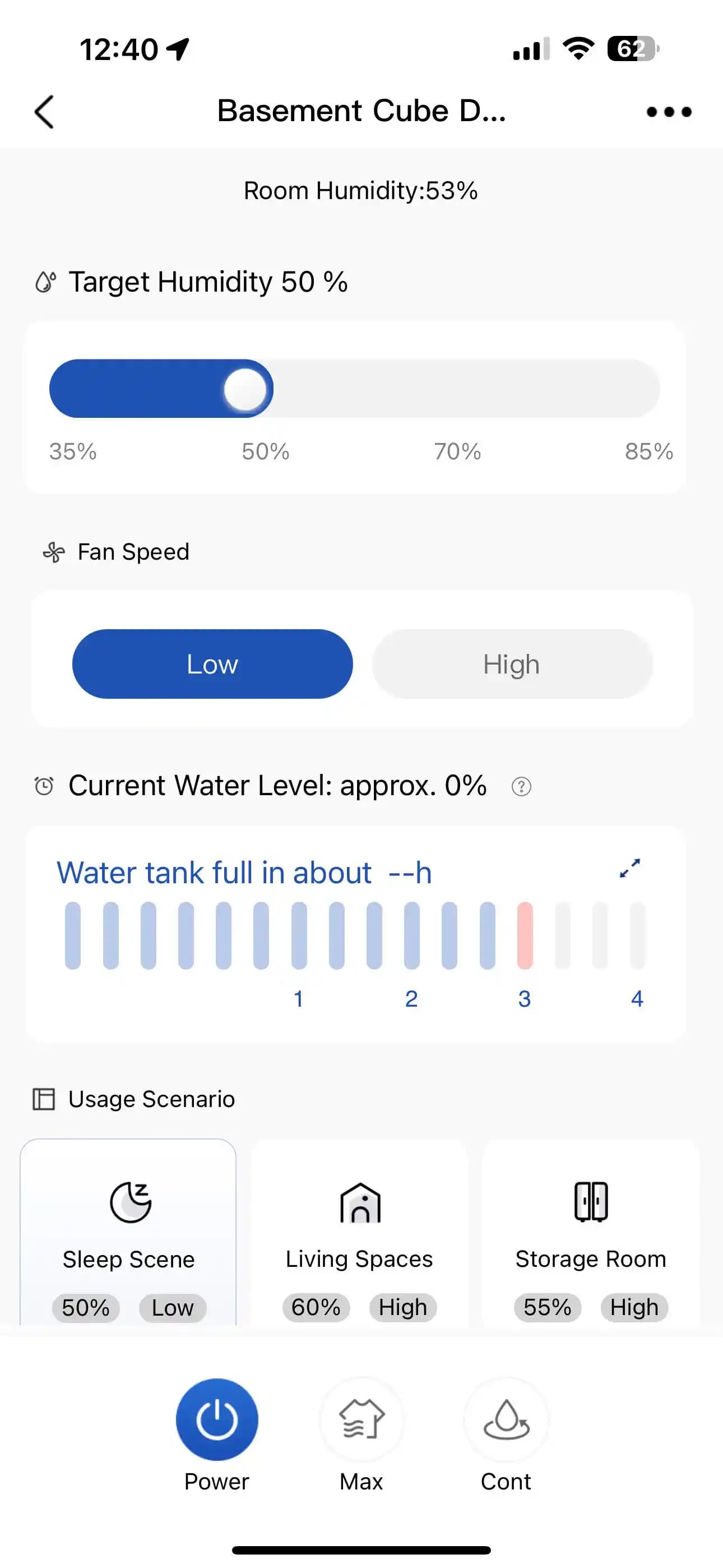The width and height of the screenshot is (723, 1568).
Task: Tap the Sleep Scene moon icon
Action: click(x=129, y=1202)
